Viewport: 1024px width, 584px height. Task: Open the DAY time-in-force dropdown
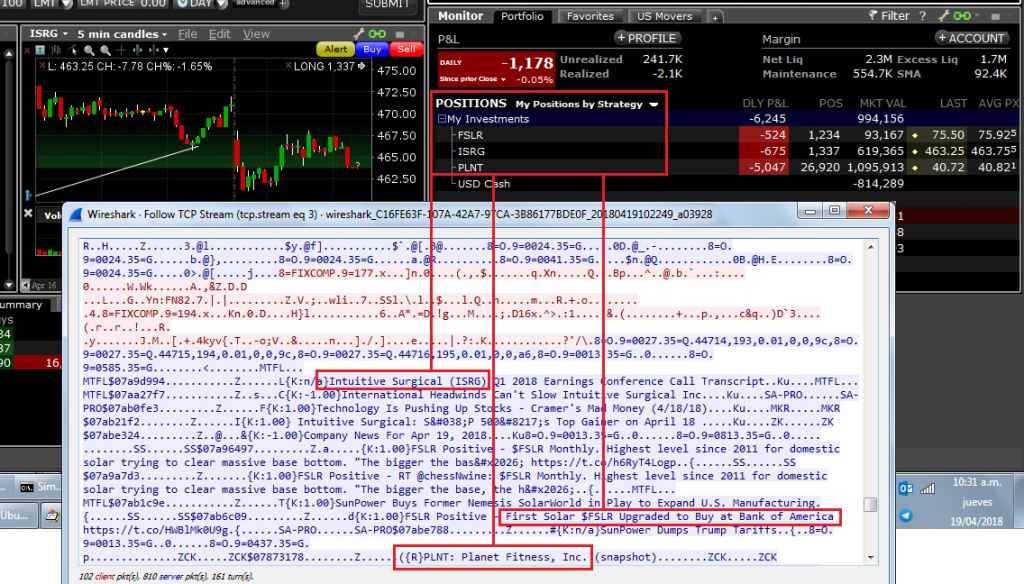pos(221,4)
